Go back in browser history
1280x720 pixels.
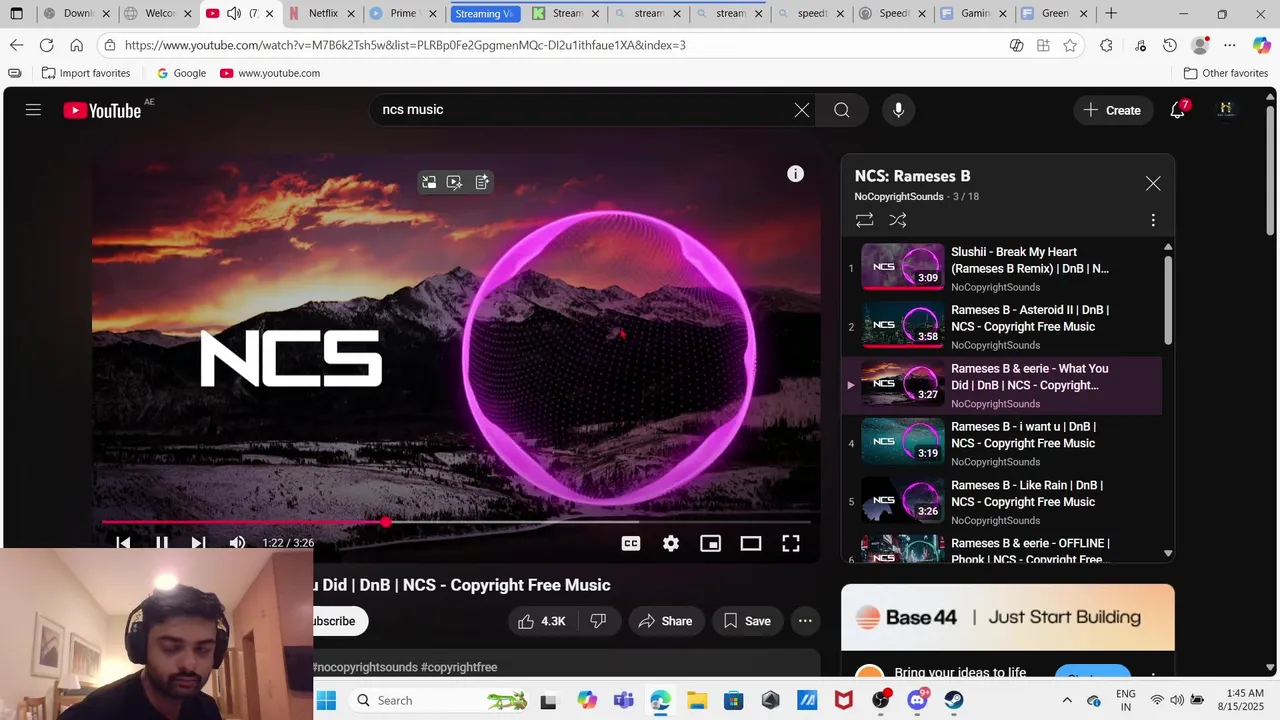[16, 46]
